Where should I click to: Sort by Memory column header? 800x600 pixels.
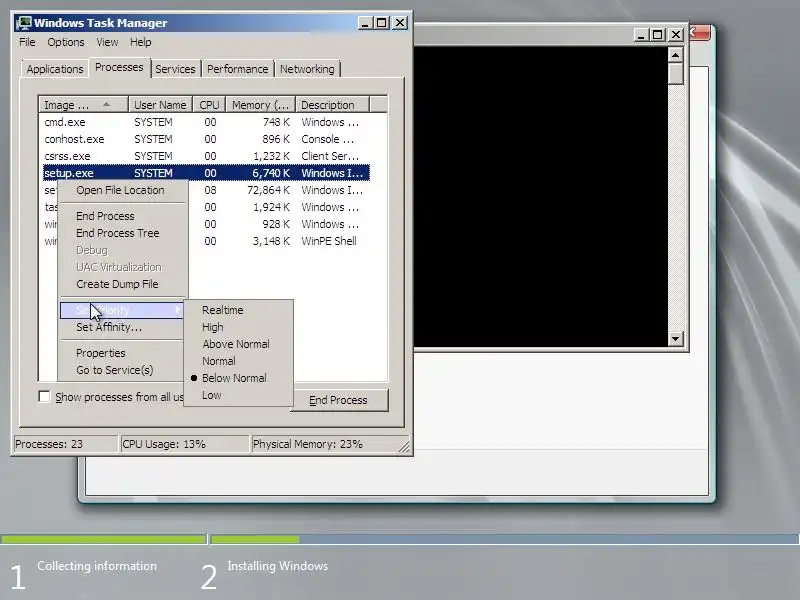pos(260,105)
